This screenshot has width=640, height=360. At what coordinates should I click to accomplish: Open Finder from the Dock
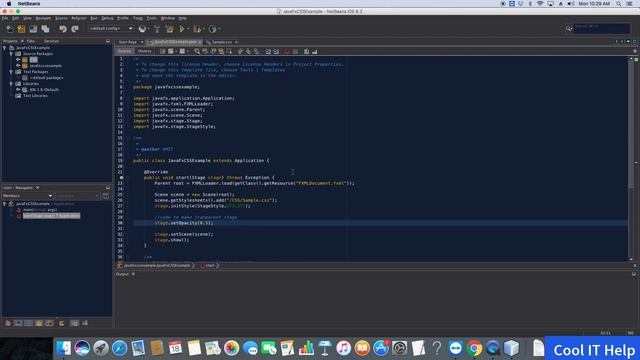coord(63,348)
